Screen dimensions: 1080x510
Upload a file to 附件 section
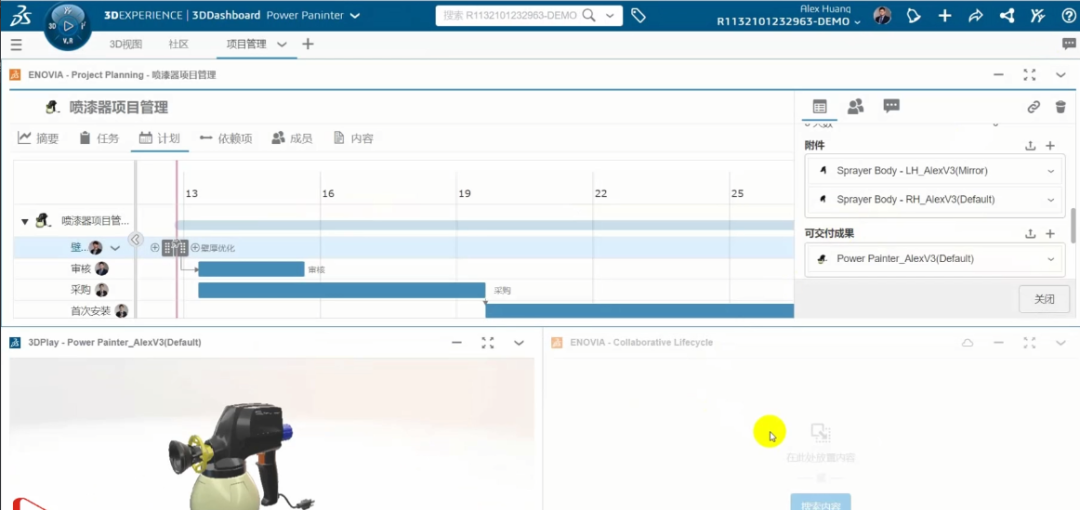click(x=1030, y=145)
